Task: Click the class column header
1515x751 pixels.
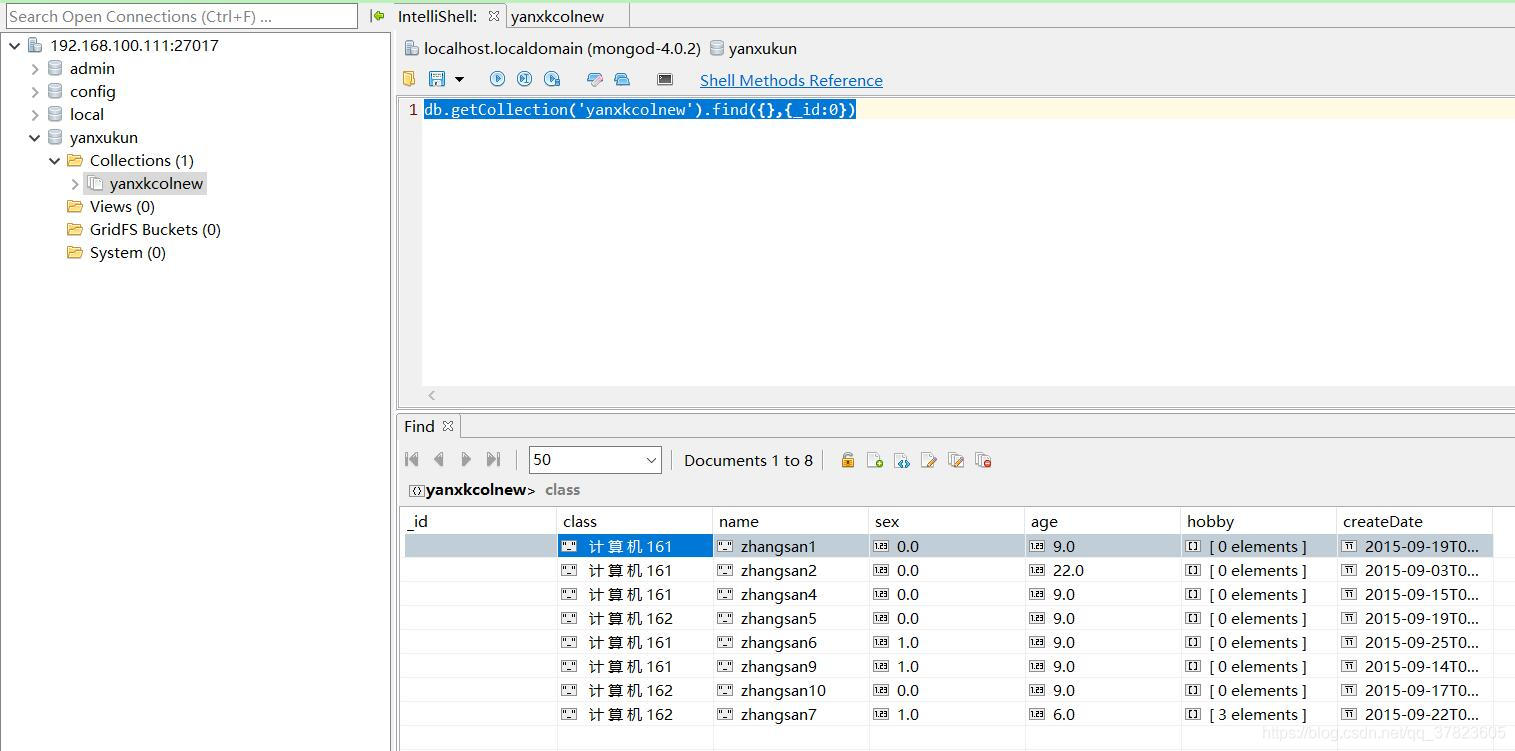Action: click(x=635, y=521)
